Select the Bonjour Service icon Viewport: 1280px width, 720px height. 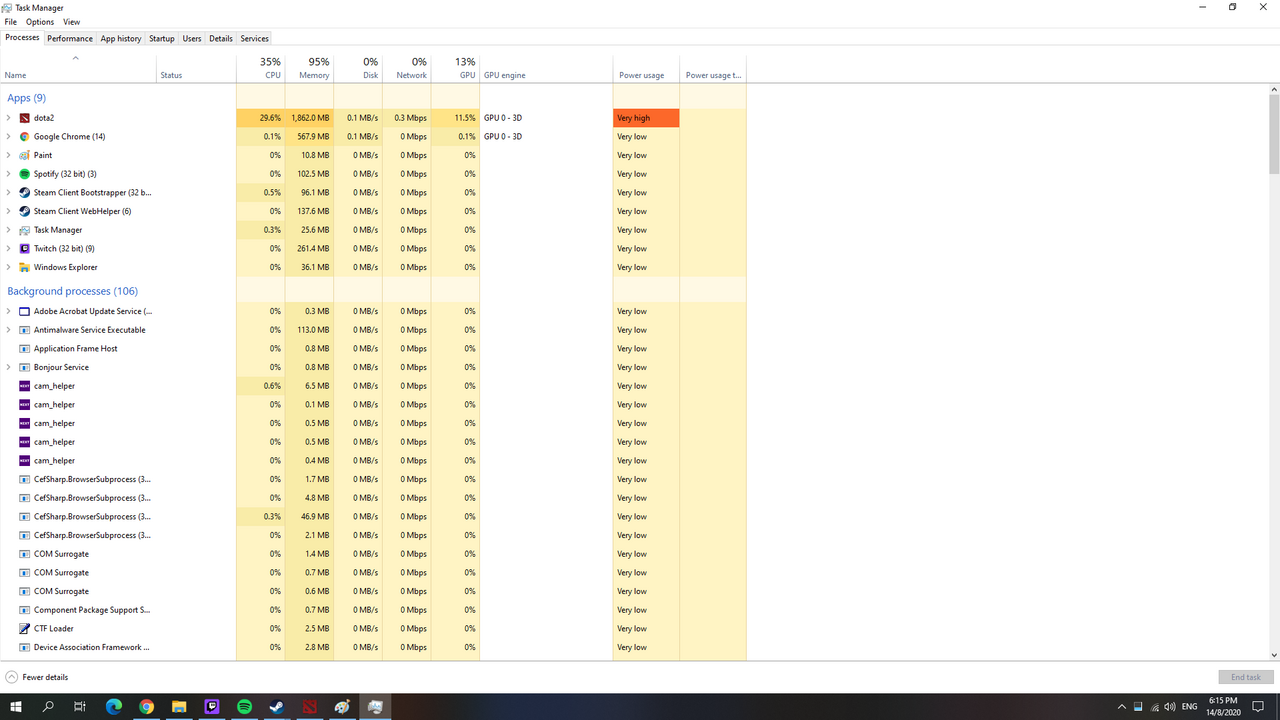(x=25, y=367)
